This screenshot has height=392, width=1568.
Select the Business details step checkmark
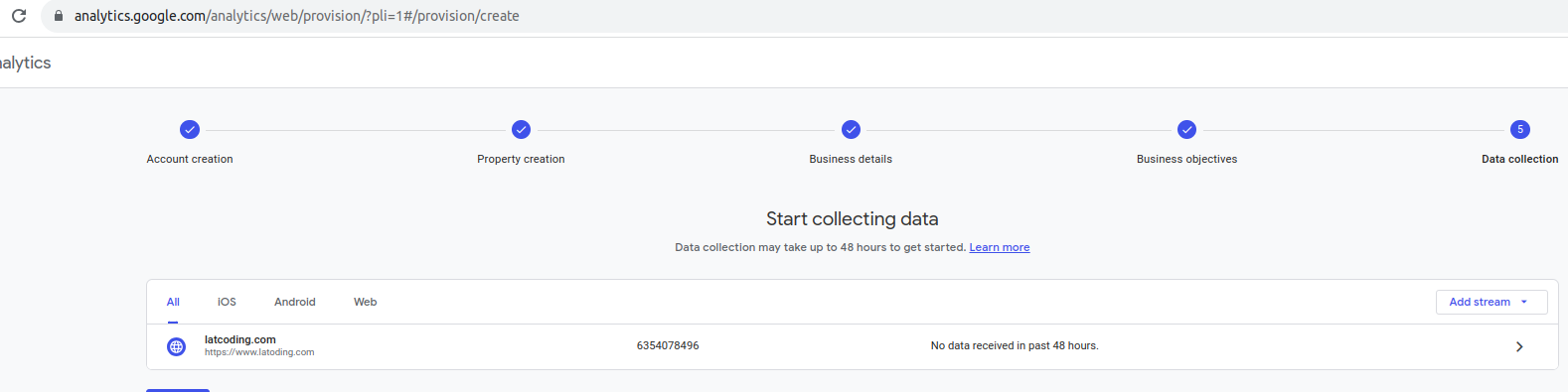point(851,130)
